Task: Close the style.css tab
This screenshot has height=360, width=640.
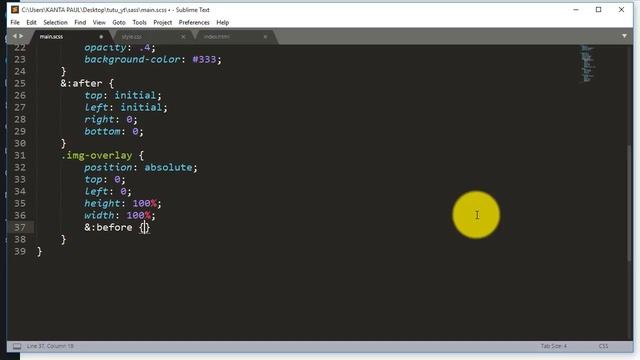Action: 183,37
